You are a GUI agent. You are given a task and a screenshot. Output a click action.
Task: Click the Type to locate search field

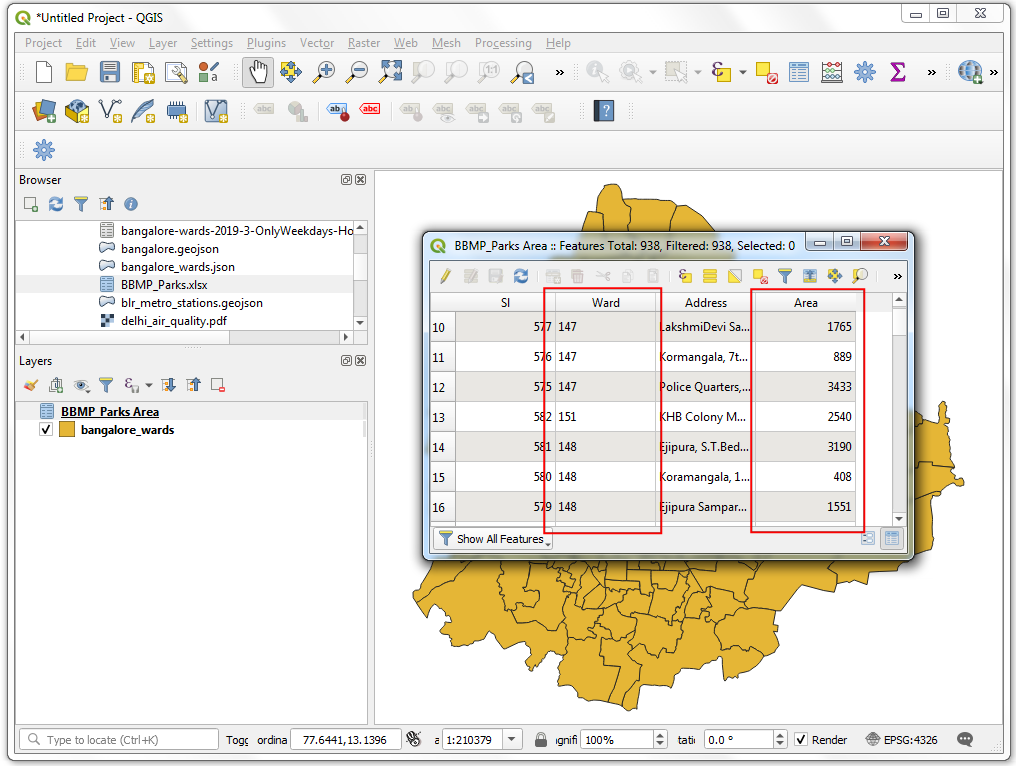point(118,739)
